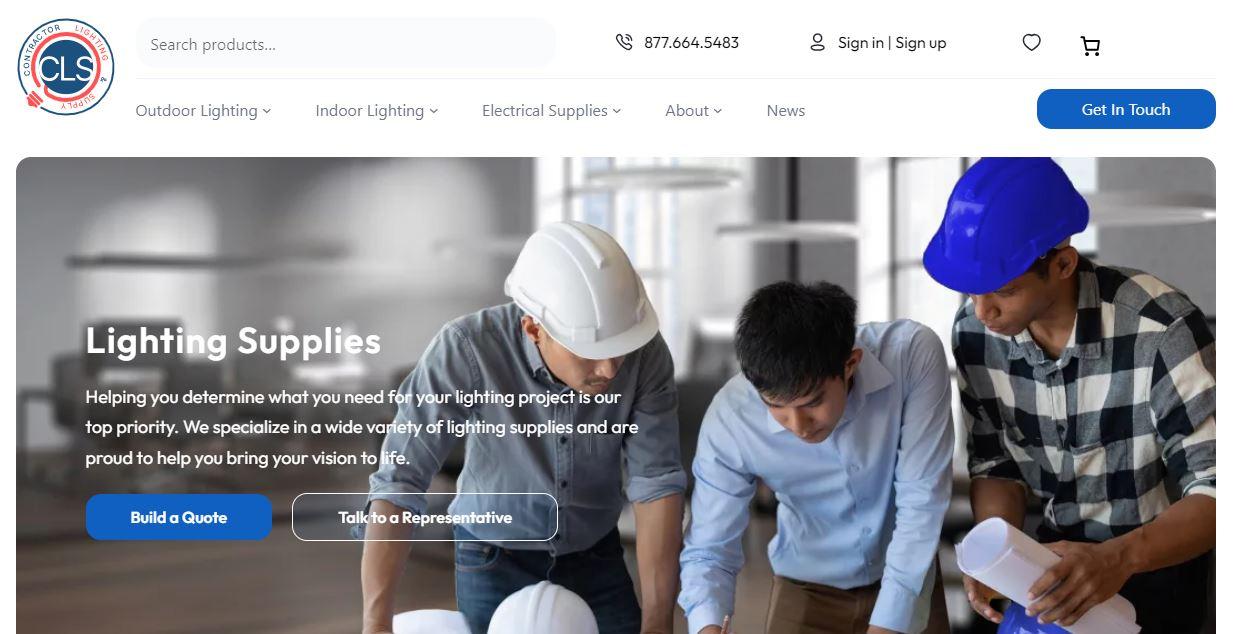1234x634 pixels.
Task: Click the user account person icon
Action: pyautogui.click(x=817, y=42)
